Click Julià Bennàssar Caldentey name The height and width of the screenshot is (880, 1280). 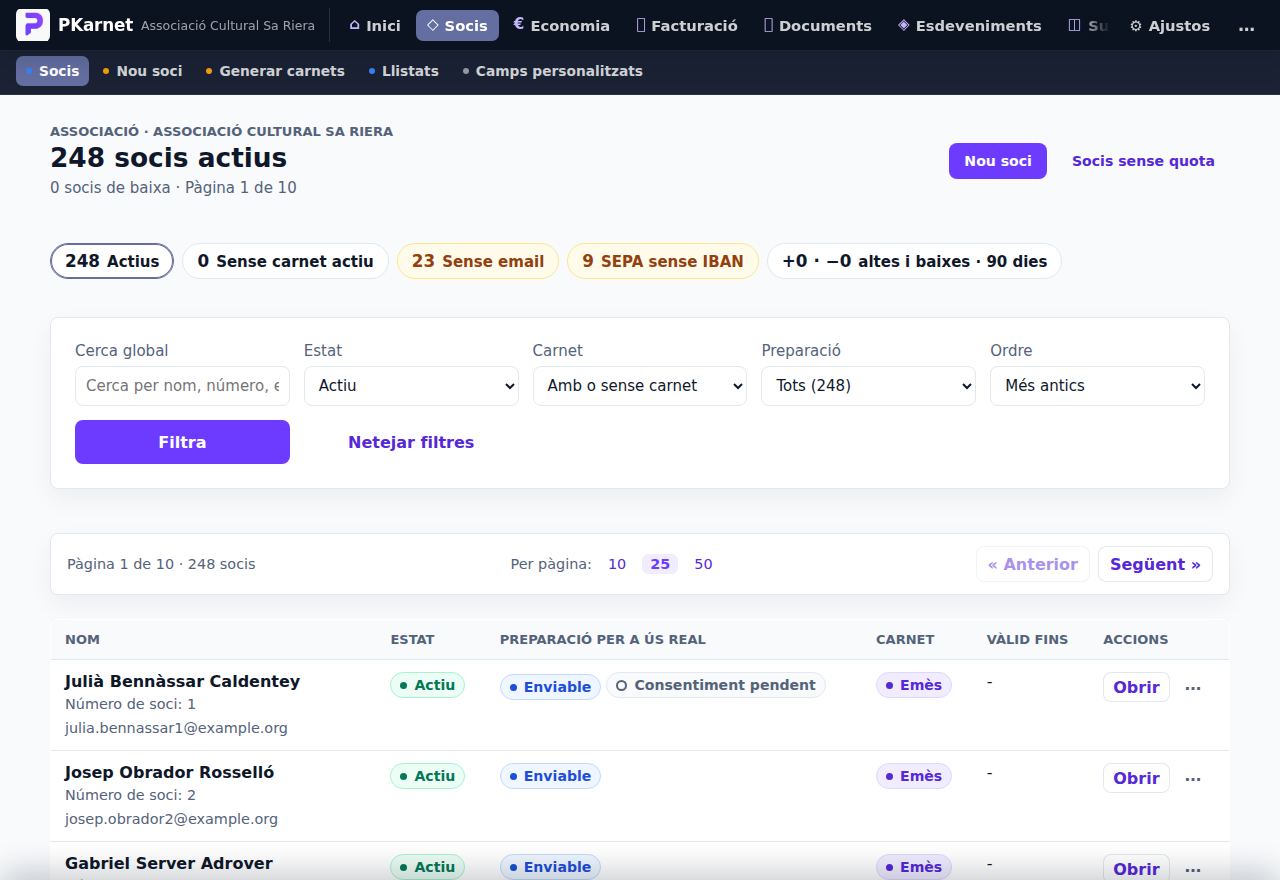pyautogui.click(x=182, y=681)
